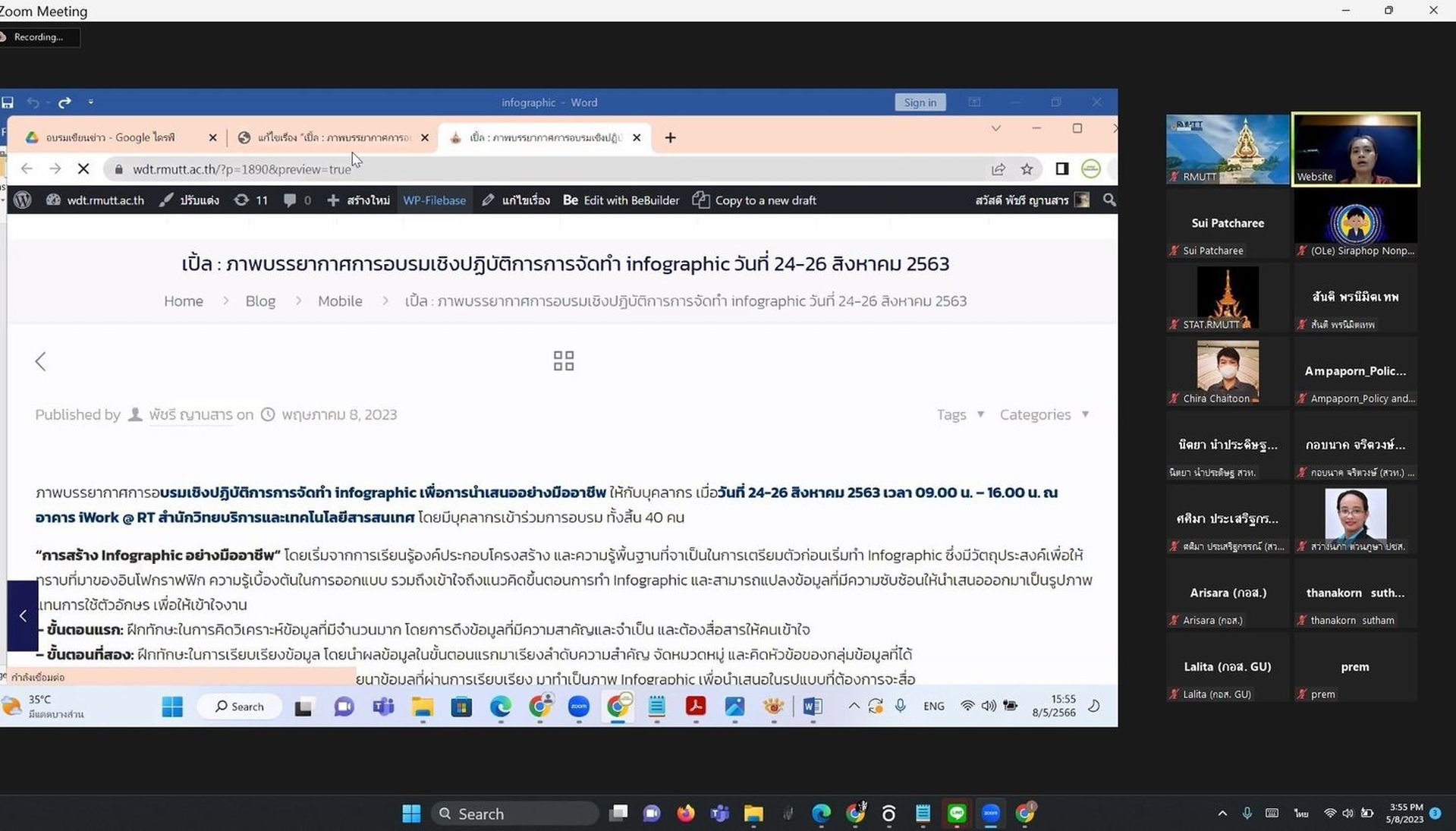This screenshot has width=1456, height=831.
Task: Open Photos app on the shared screen taskbar
Action: pyautogui.click(x=734, y=707)
